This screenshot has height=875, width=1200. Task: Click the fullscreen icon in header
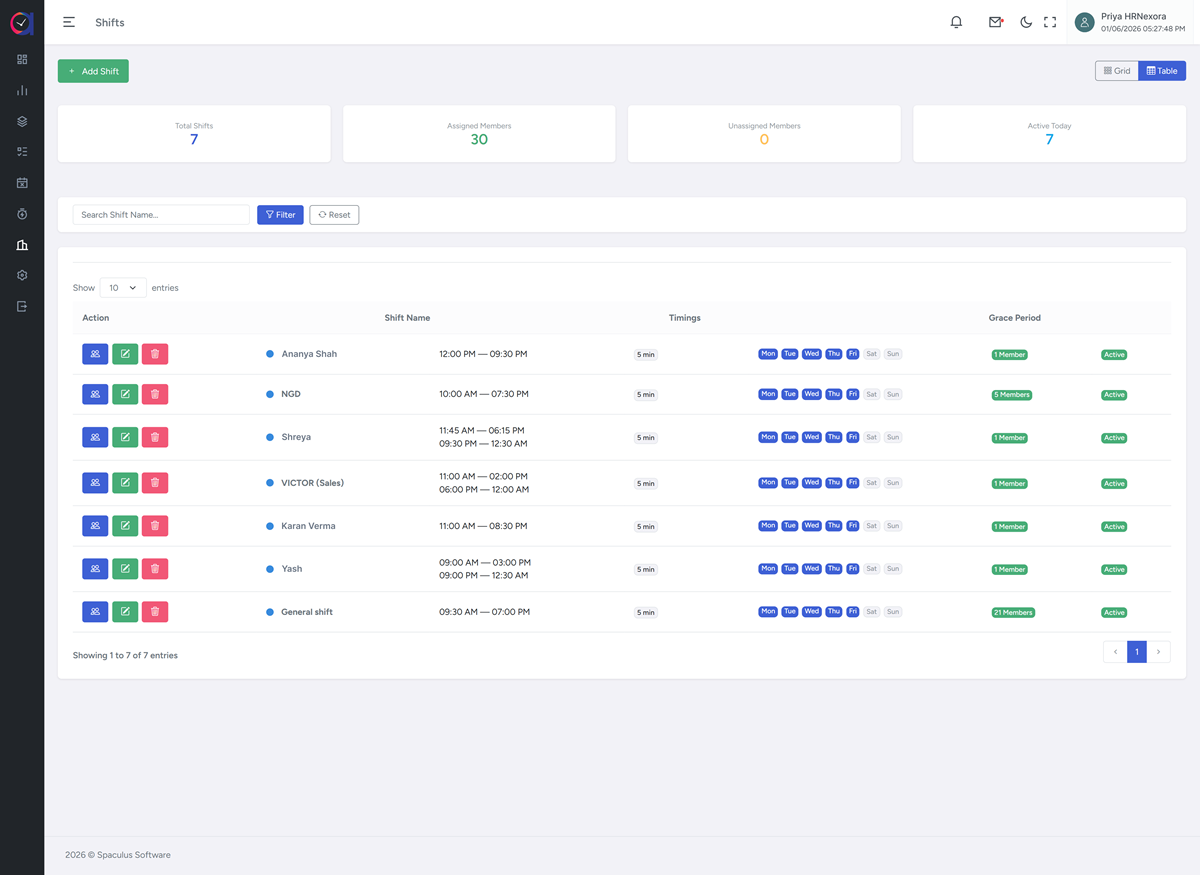tap(1050, 22)
